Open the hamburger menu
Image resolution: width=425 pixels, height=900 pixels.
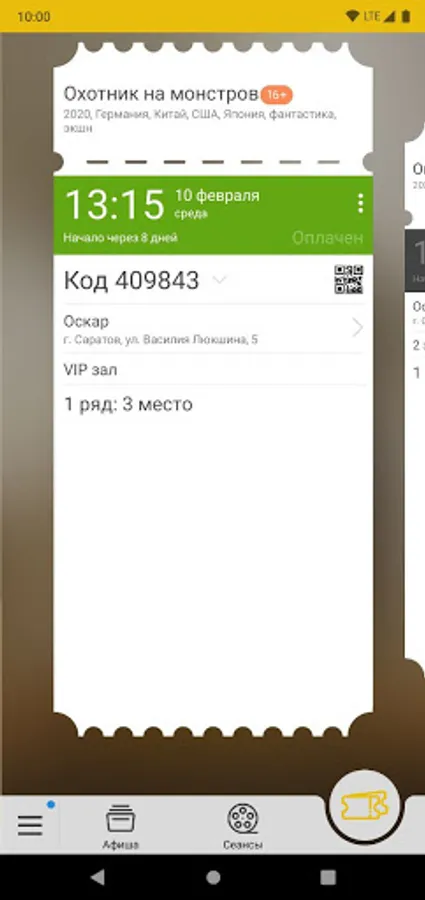click(30, 825)
